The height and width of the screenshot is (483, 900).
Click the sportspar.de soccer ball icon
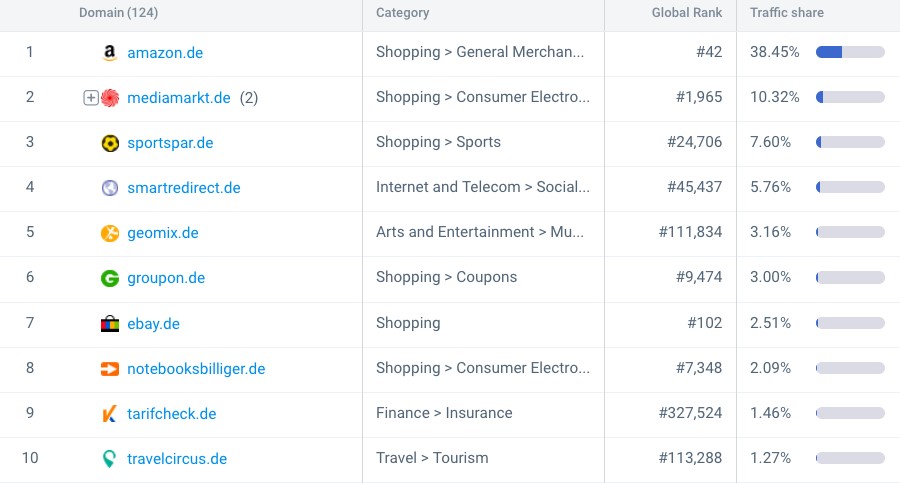point(110,143)
